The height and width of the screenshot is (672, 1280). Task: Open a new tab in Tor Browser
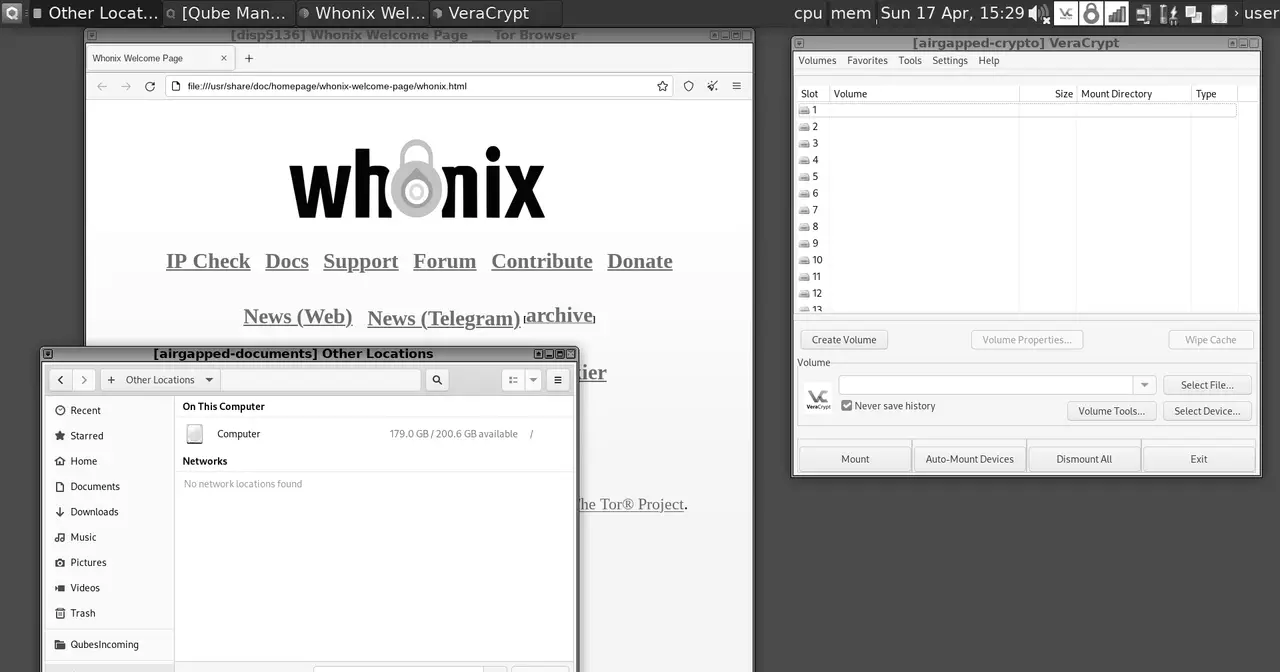[249, 58]
